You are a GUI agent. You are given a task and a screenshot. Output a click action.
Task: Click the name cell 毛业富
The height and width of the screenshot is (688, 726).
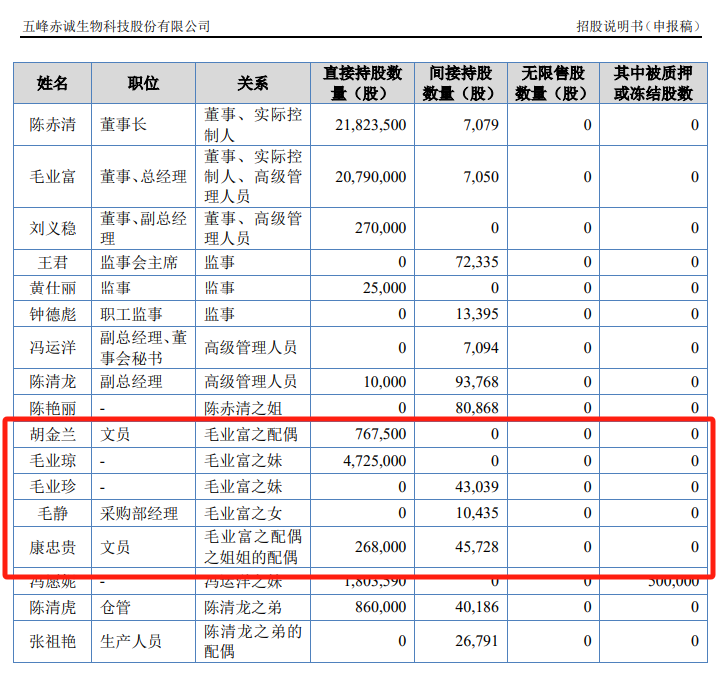52,176
